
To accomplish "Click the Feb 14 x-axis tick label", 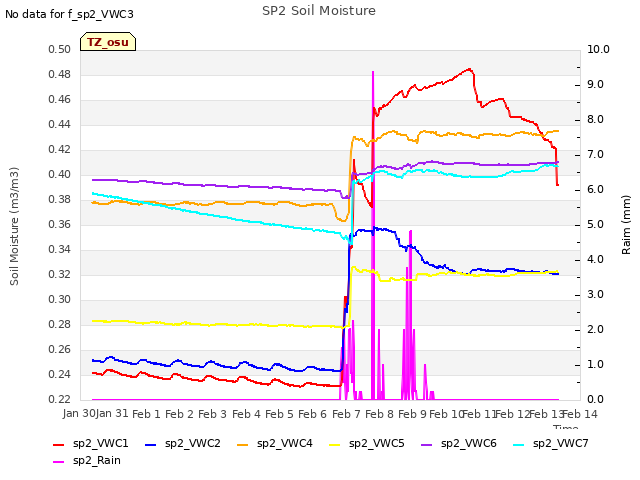I will [580, 414].
